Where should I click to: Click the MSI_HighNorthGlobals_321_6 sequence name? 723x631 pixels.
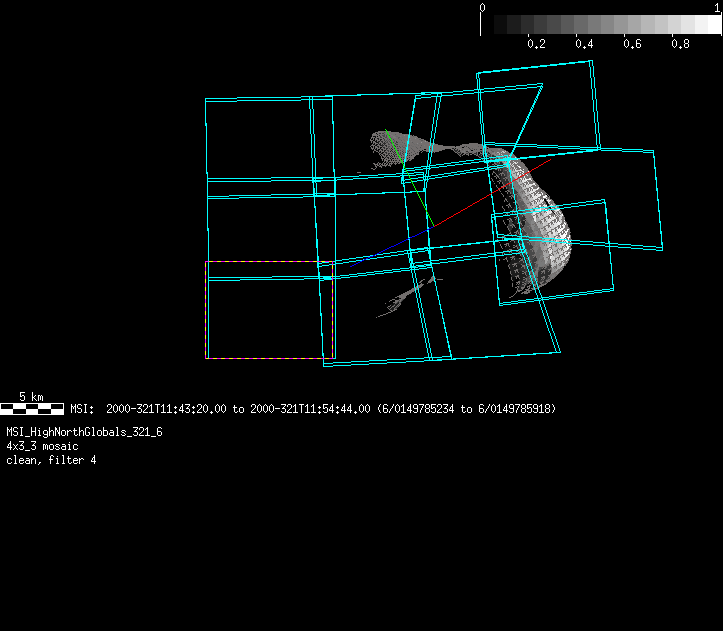coord(84,432)
